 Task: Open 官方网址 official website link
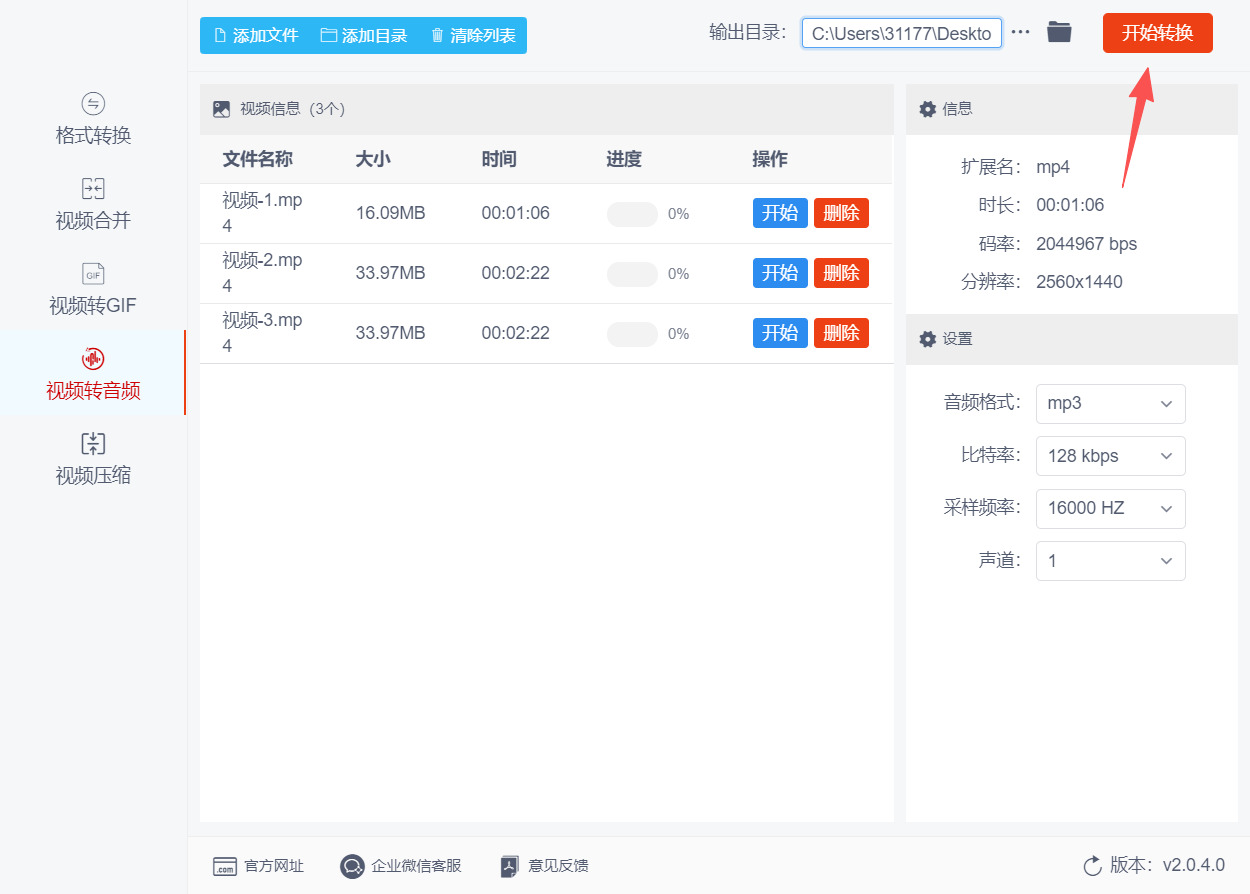(x=274, y=866)
